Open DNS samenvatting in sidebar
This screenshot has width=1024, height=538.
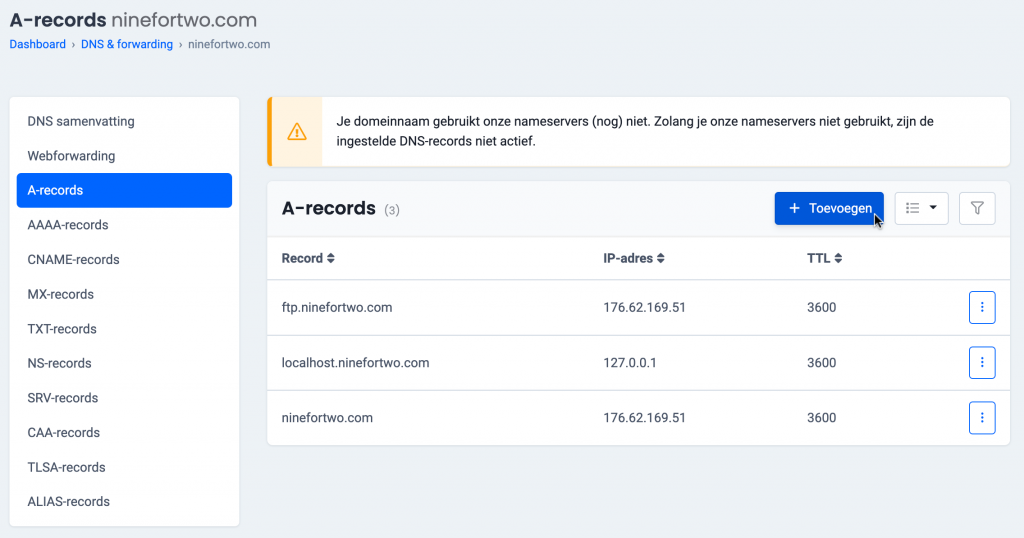pos(81,121)
